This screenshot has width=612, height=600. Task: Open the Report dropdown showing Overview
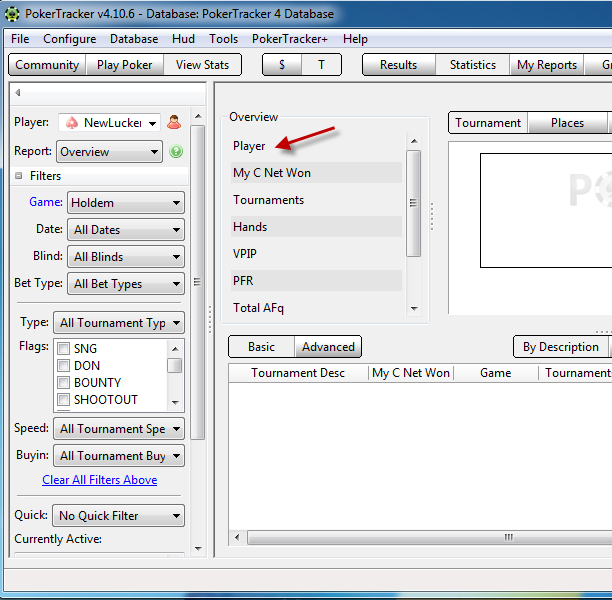[110, 151]
